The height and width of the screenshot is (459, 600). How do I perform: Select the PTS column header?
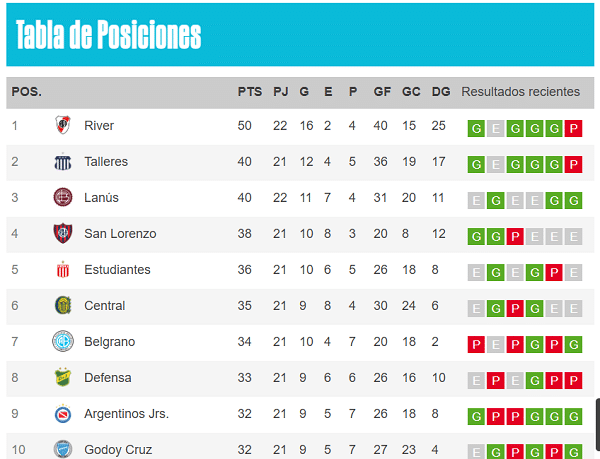coord(250,92)
